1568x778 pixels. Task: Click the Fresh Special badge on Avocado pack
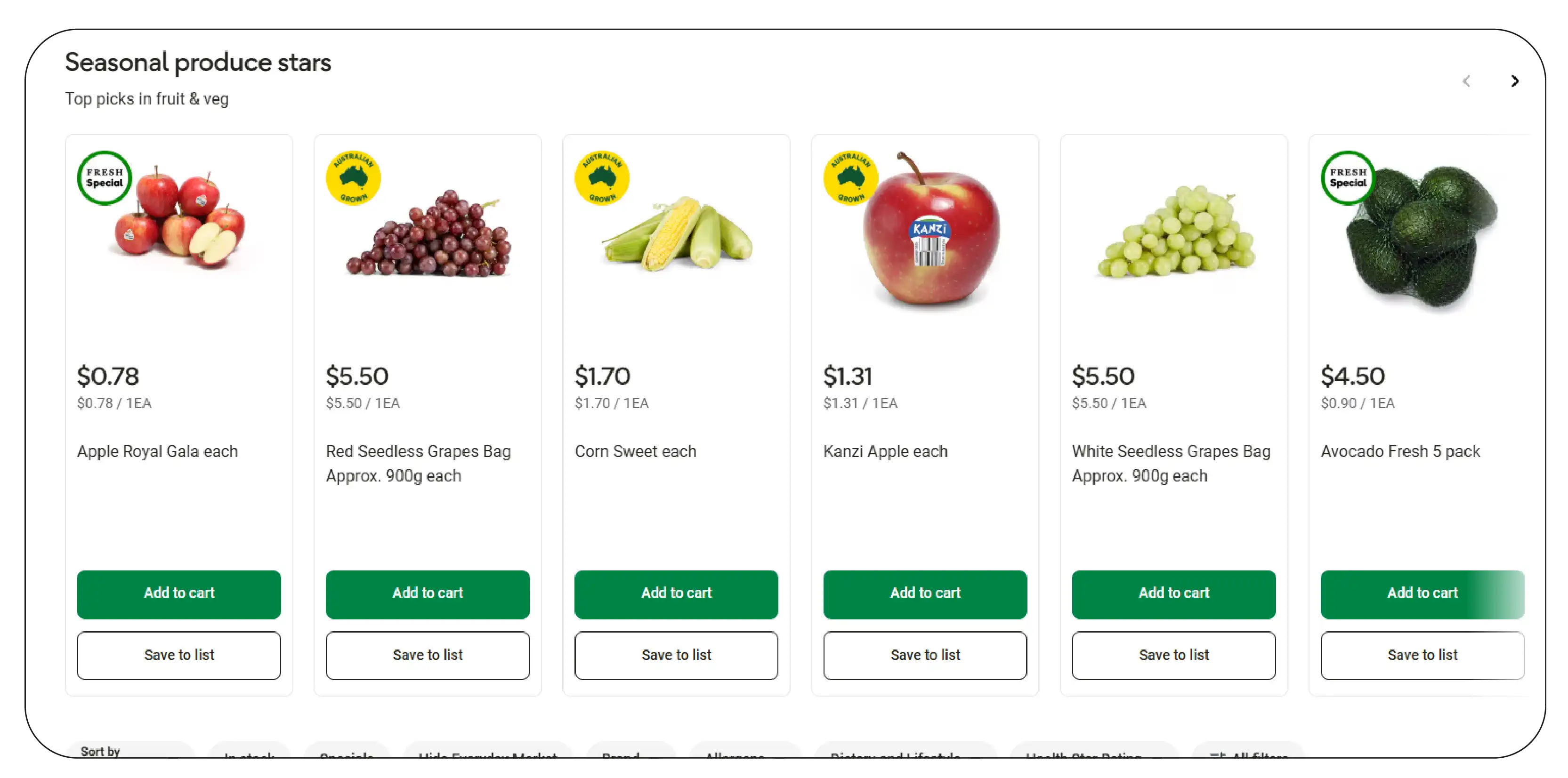coord(1347,178)
